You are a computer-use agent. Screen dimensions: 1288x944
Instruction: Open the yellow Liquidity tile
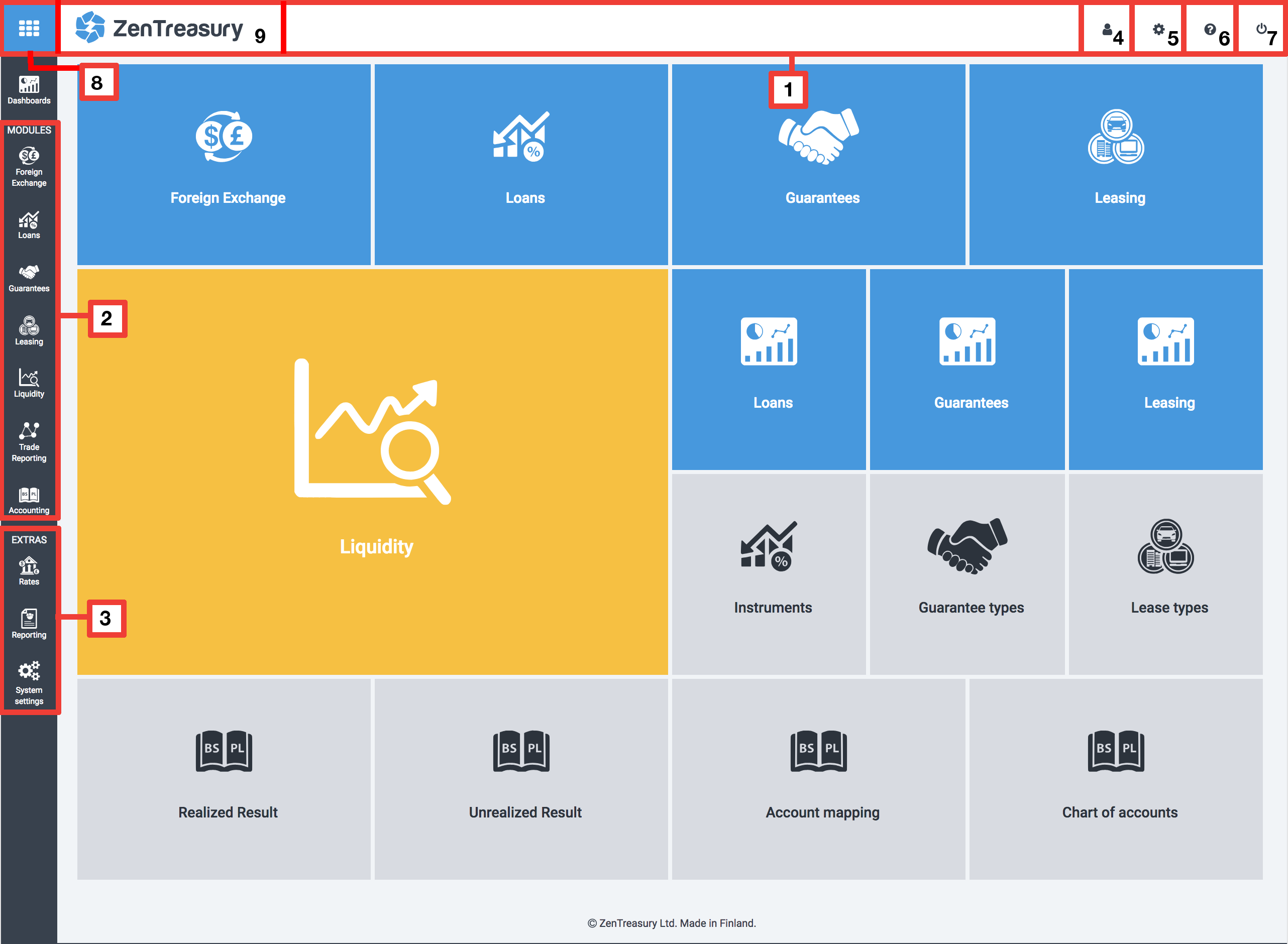pos(372,471)
